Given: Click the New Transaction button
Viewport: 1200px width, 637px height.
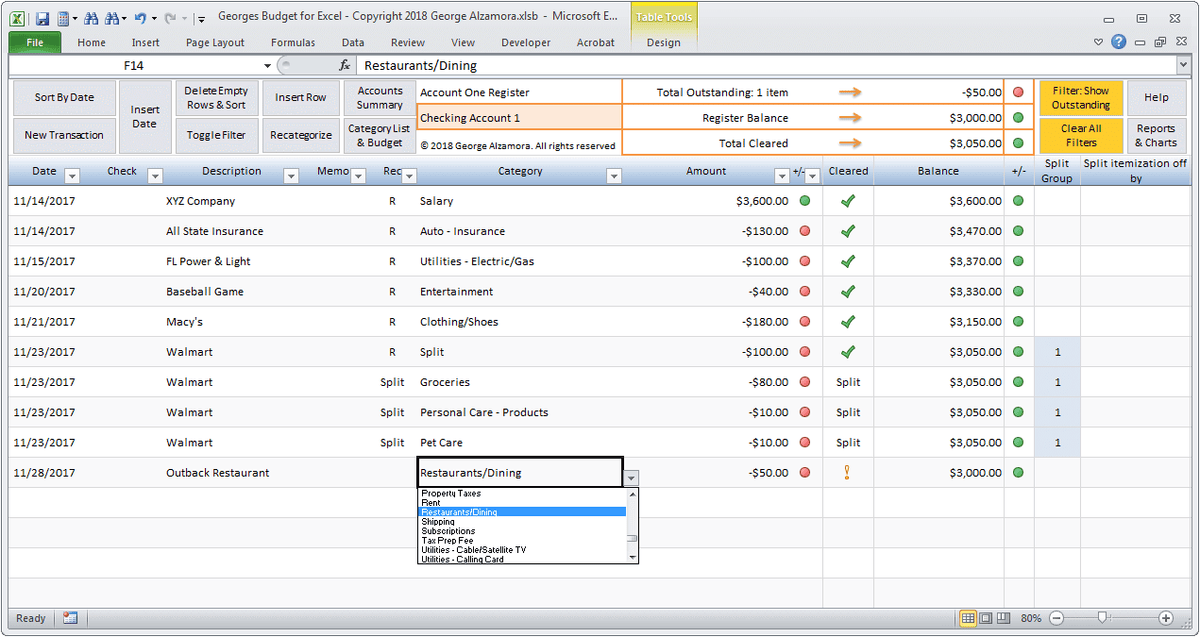Looking at the screenshot, I should click(x=65, y=135).
